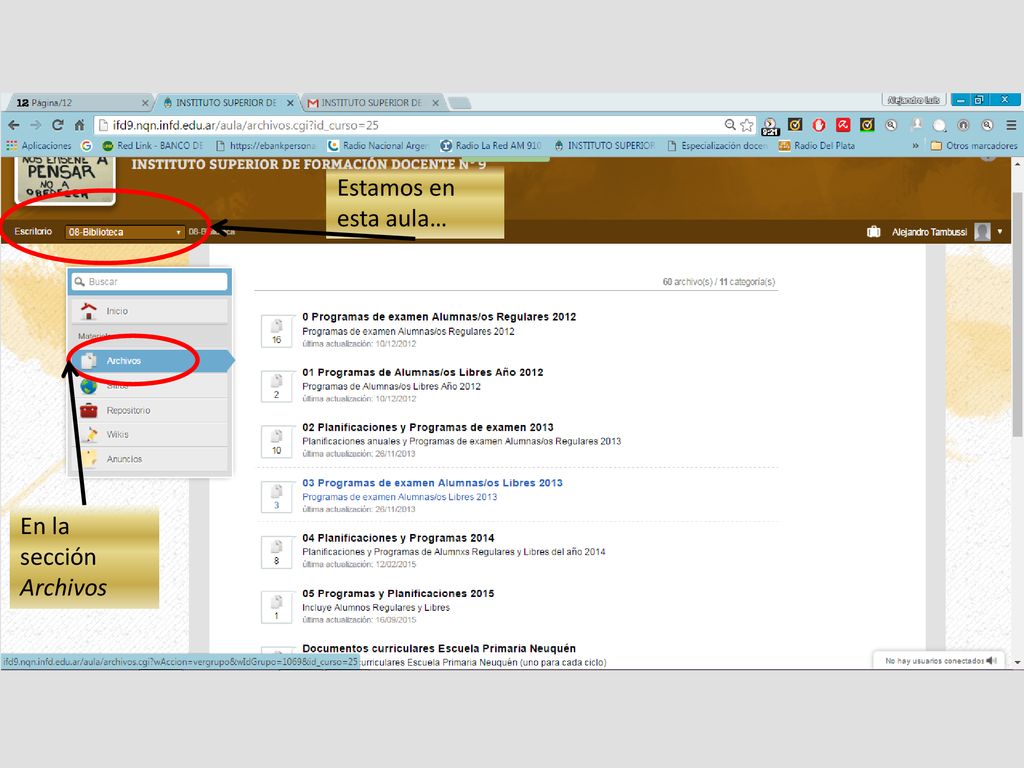Click the Incluye Alumnos Regulares y Libres description
Viewport: 1024px width, 768px height.
click(376, 607)
